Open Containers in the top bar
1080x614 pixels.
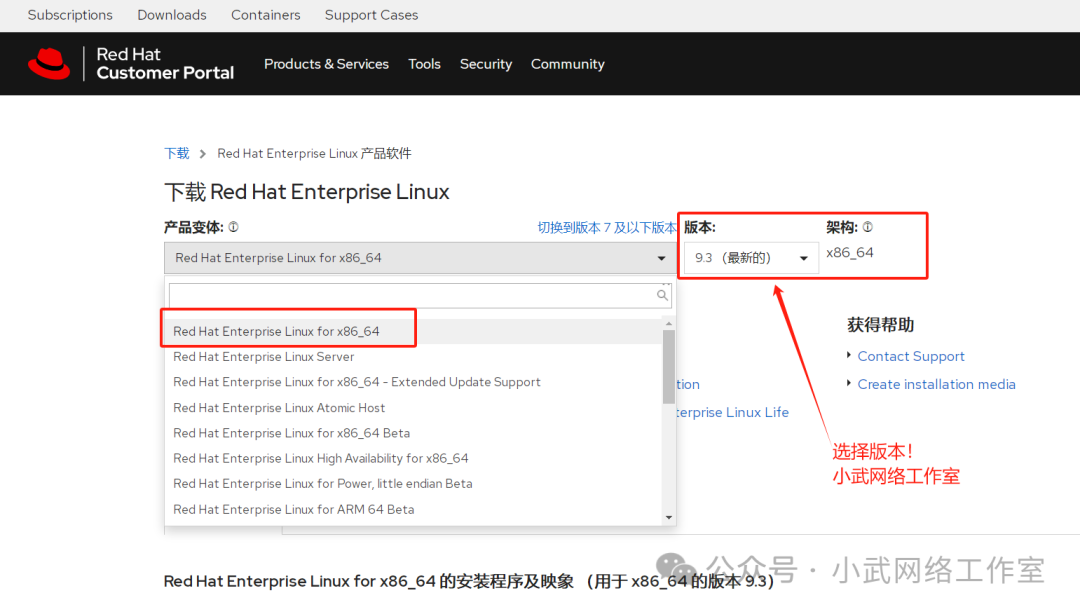coord(266,15)
